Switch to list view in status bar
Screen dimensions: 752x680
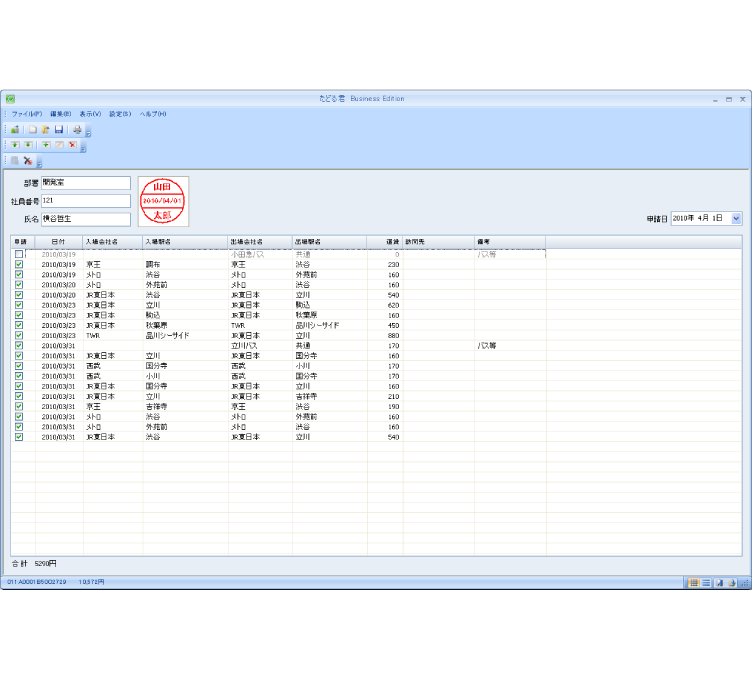click(x=706, y=583)
